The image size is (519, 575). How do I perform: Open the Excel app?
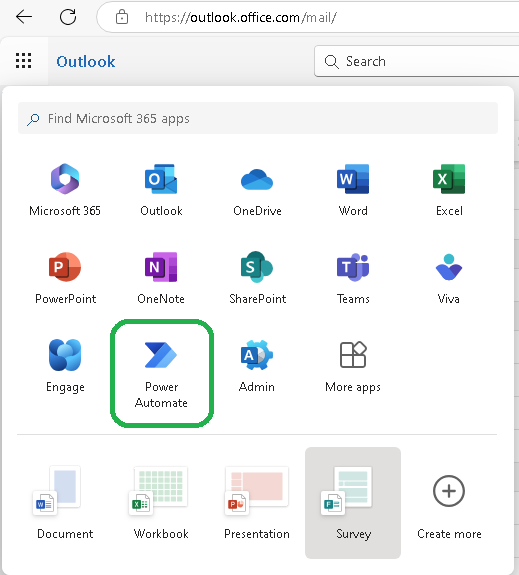[449, 190]
